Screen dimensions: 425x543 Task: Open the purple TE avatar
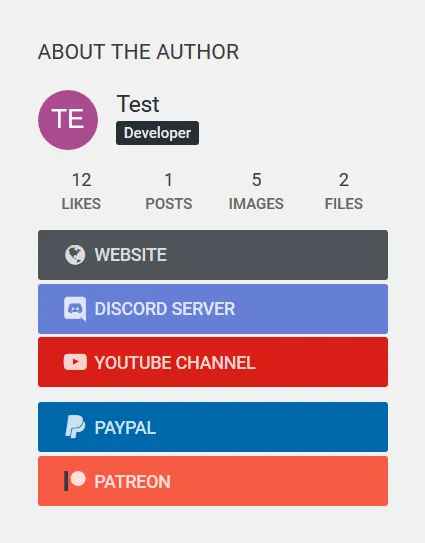point(68,120)
